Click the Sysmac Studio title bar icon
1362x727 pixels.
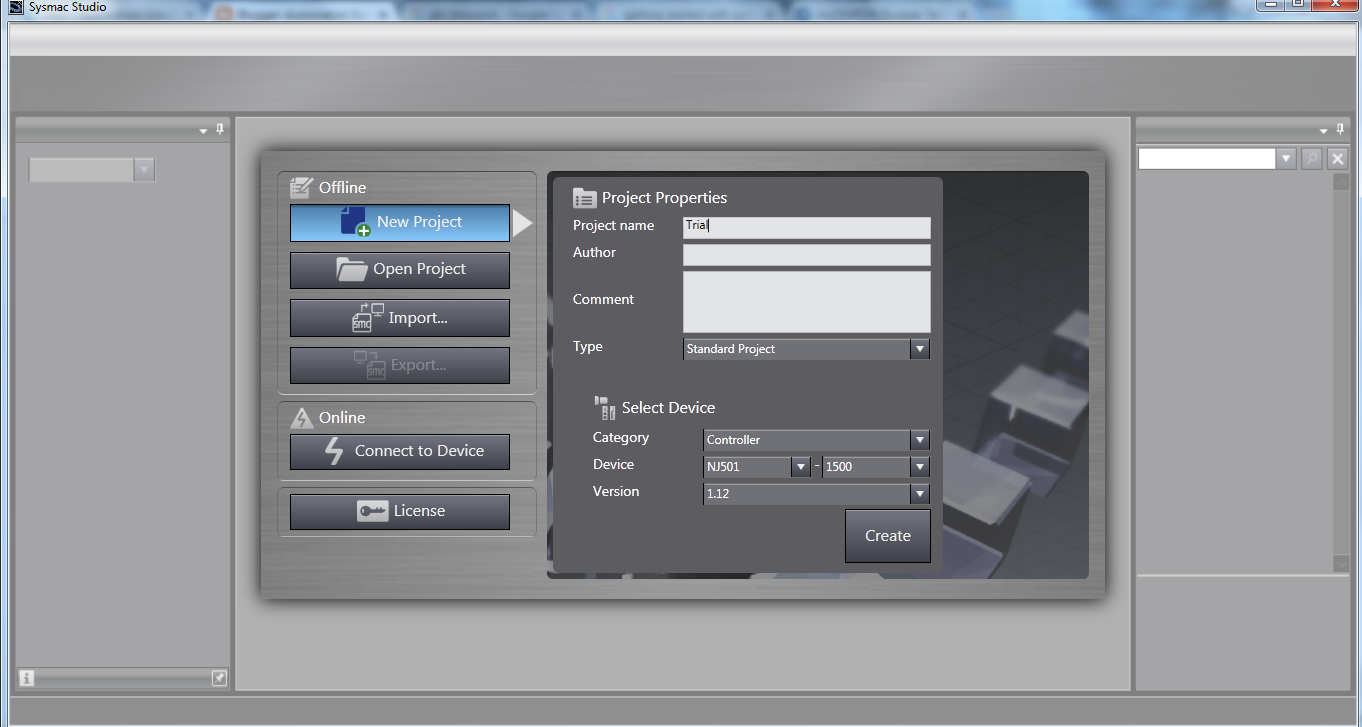coord(16,7)
